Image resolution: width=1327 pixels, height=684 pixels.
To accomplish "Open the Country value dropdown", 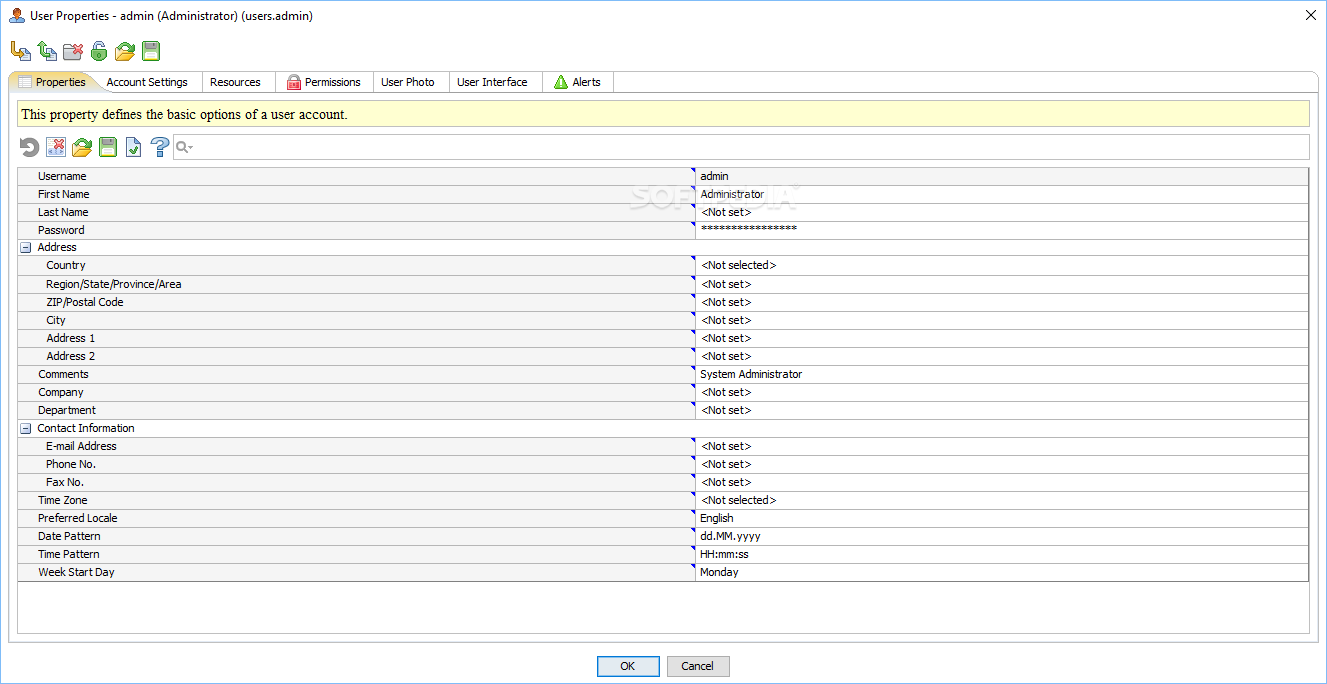I will pos(1001,265).
